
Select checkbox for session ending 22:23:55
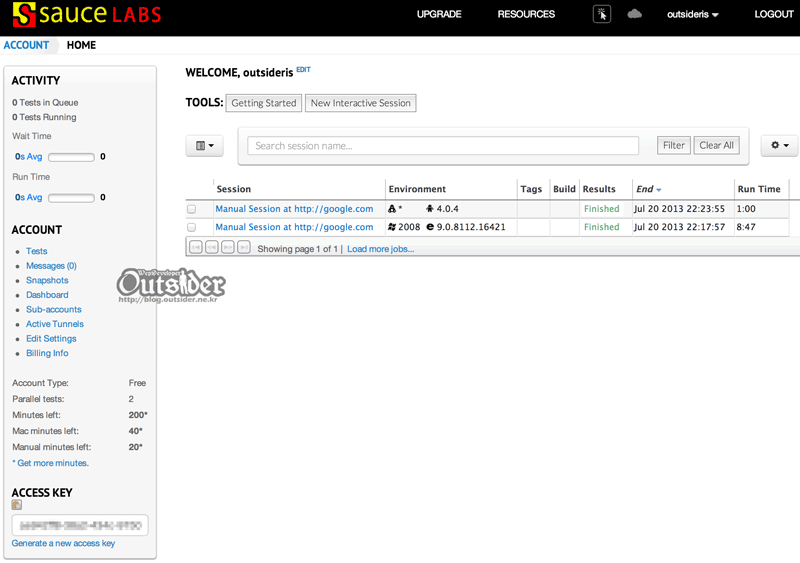pyautogui.click(x=191, y=209)
